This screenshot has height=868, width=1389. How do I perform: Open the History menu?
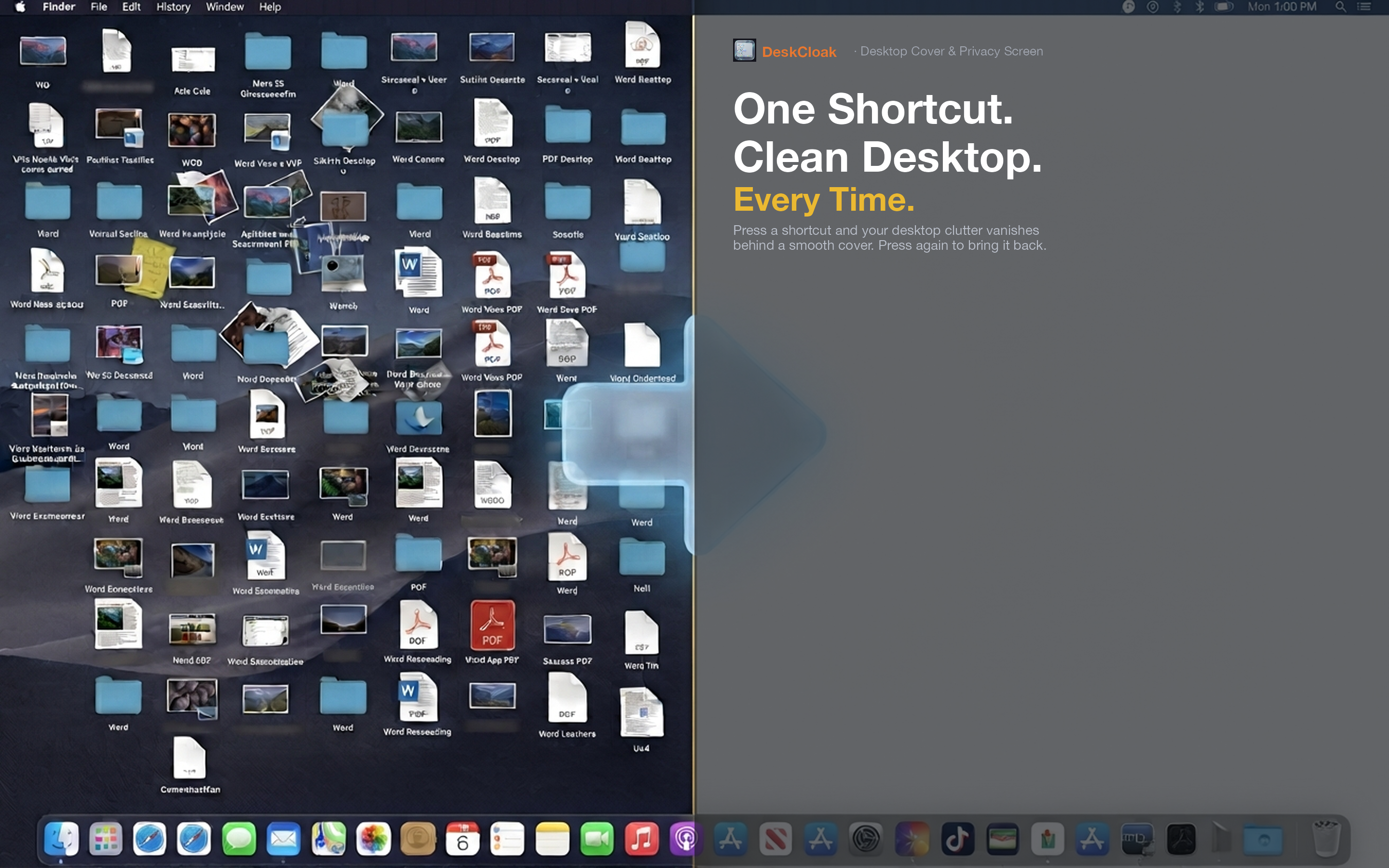[x=173, y=7]
